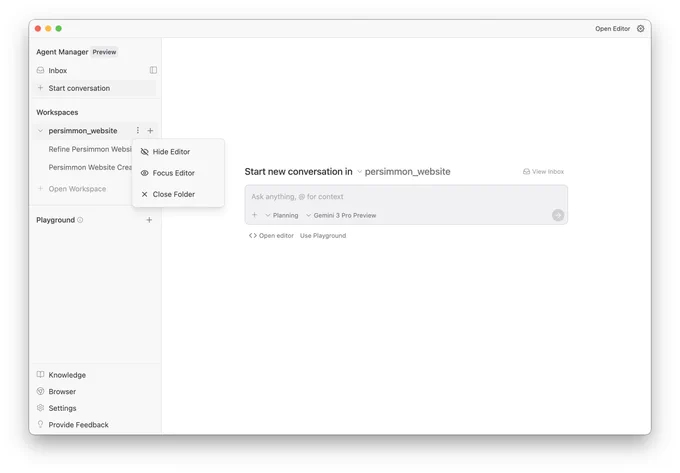Click the Open editor link below prompt

271,236
